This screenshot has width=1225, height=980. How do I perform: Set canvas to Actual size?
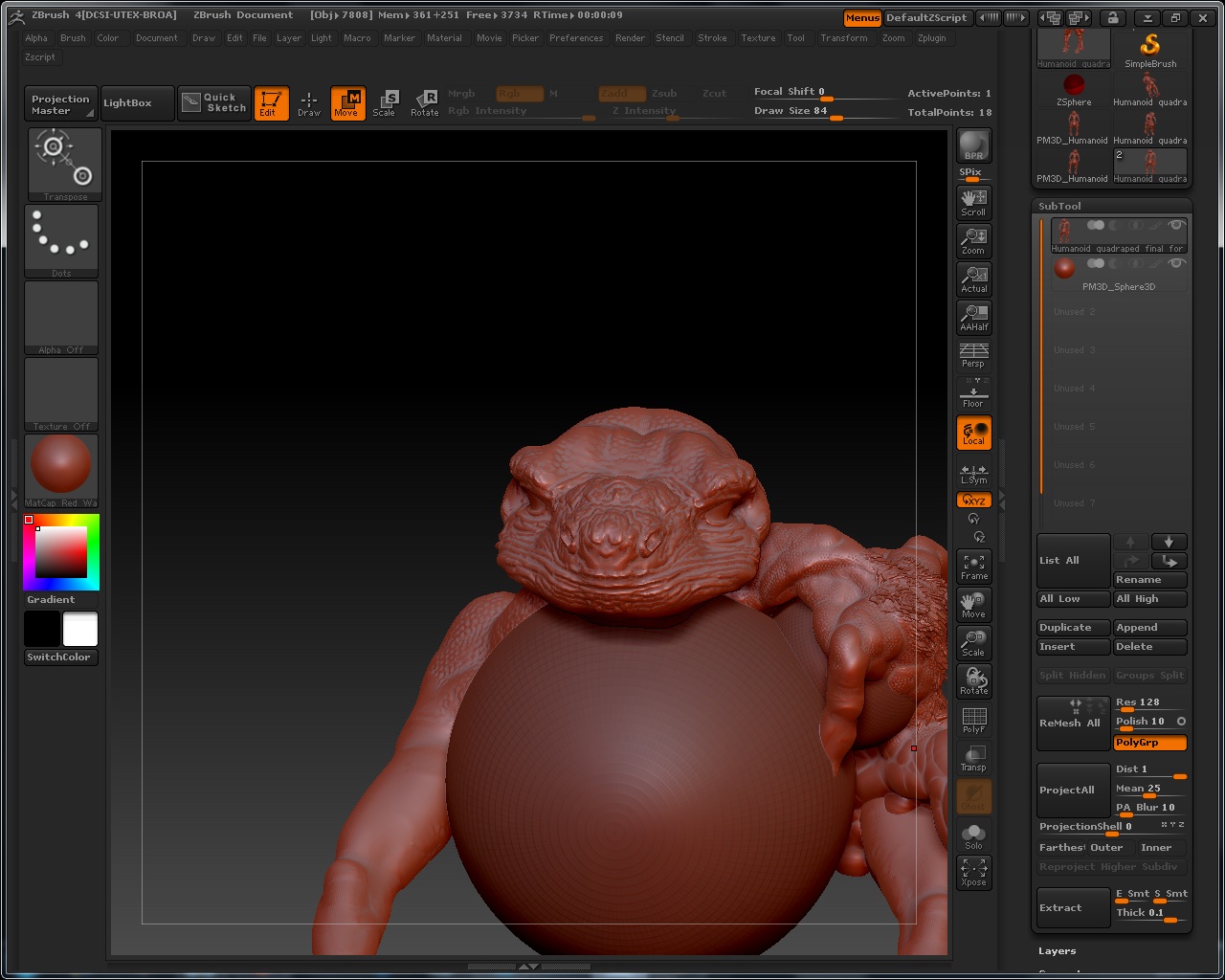click(973, 278)
